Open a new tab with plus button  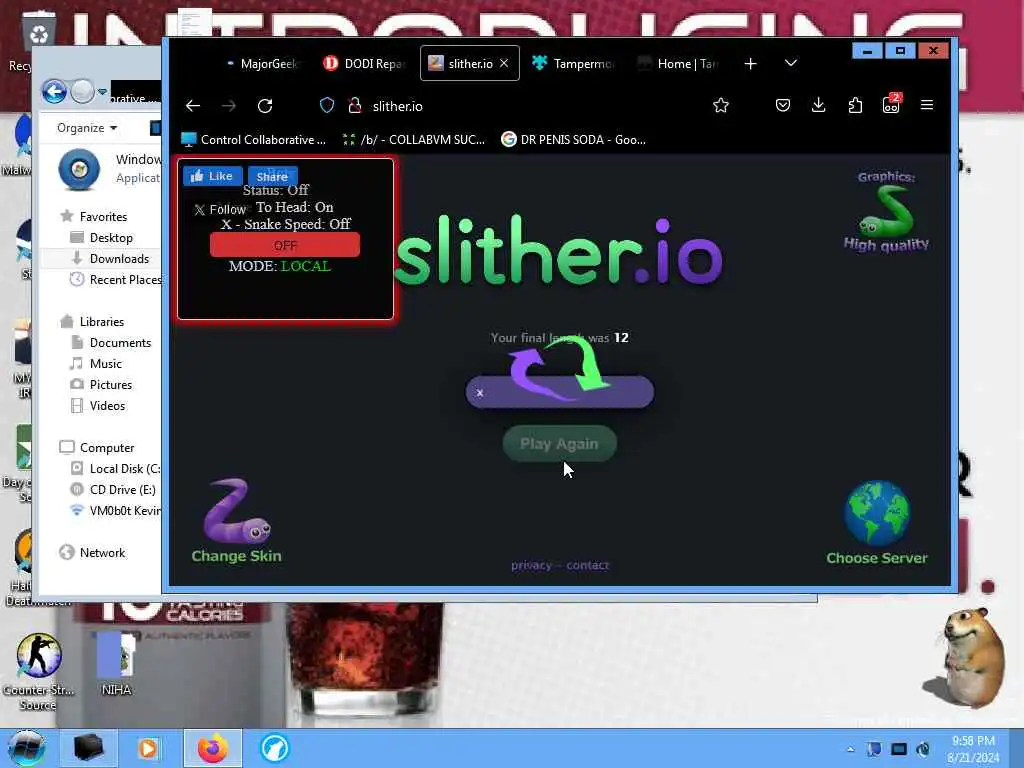point(750,63)
